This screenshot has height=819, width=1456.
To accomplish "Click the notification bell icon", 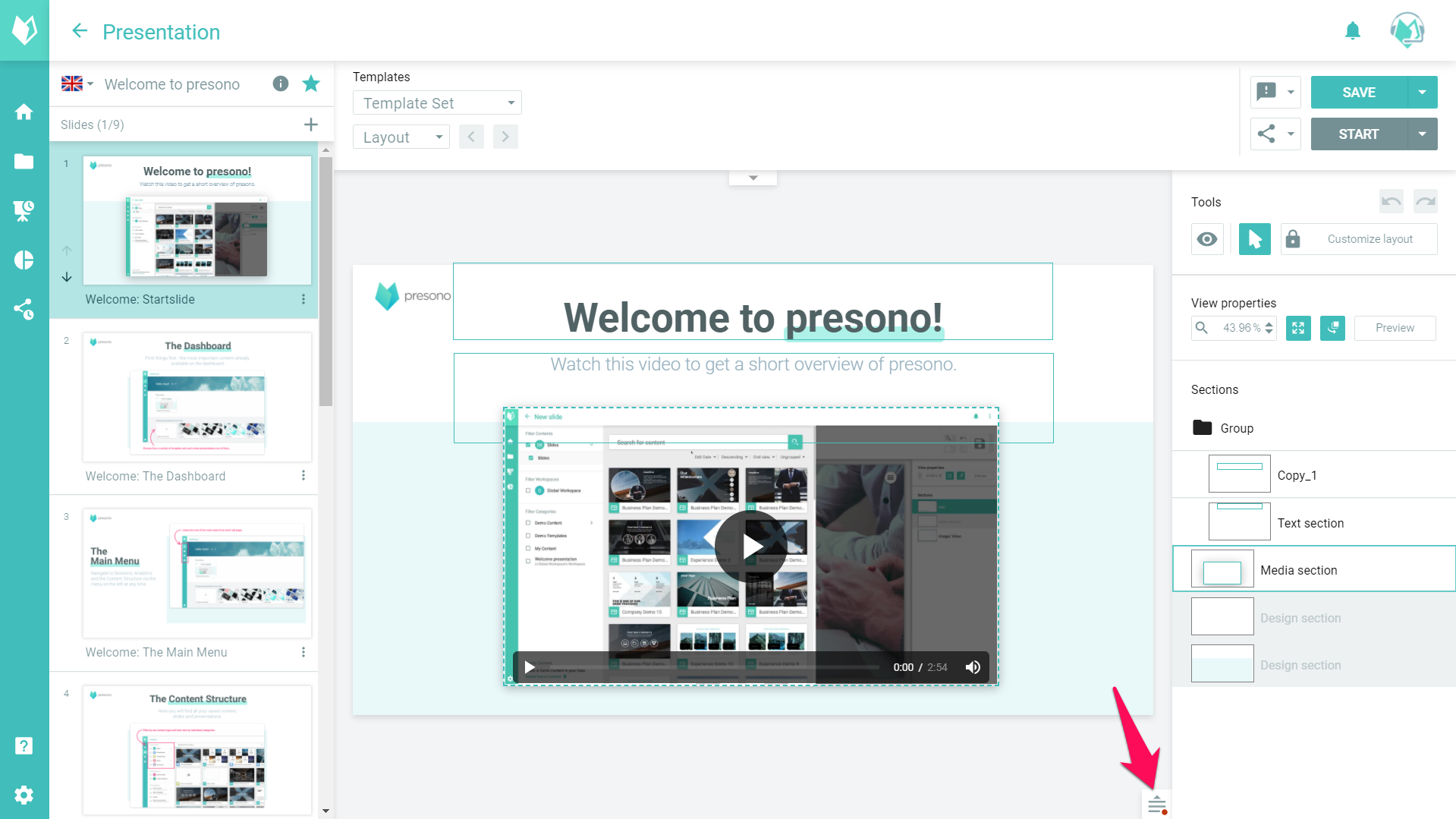I will click(x=1352, y=31).
